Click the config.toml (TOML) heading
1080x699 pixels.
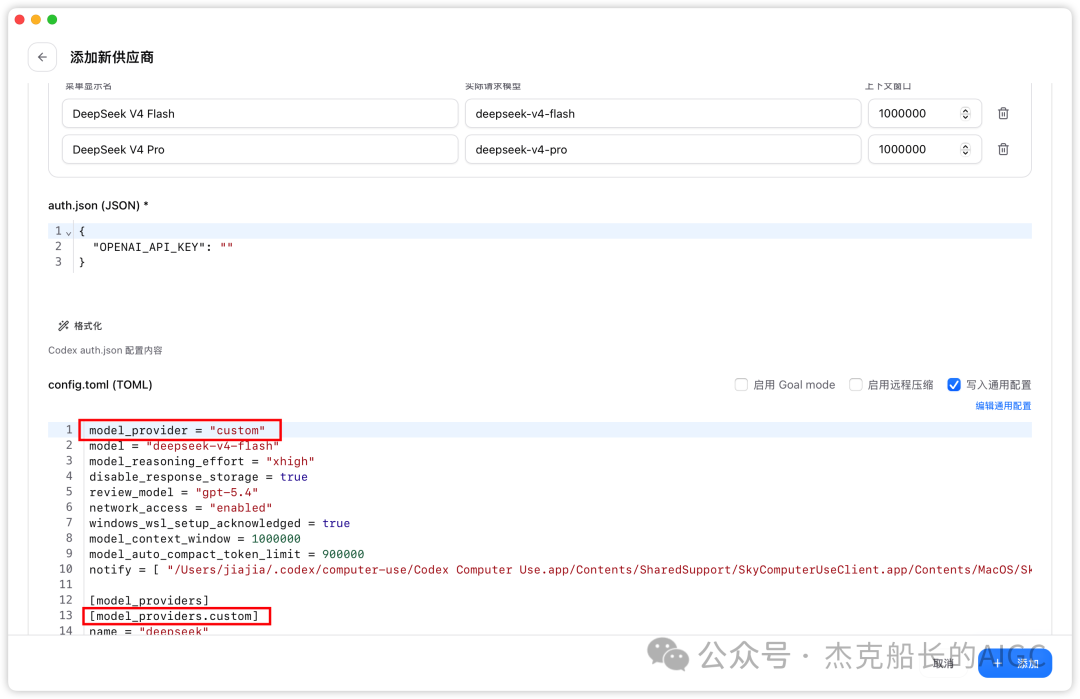pos(100,384)
